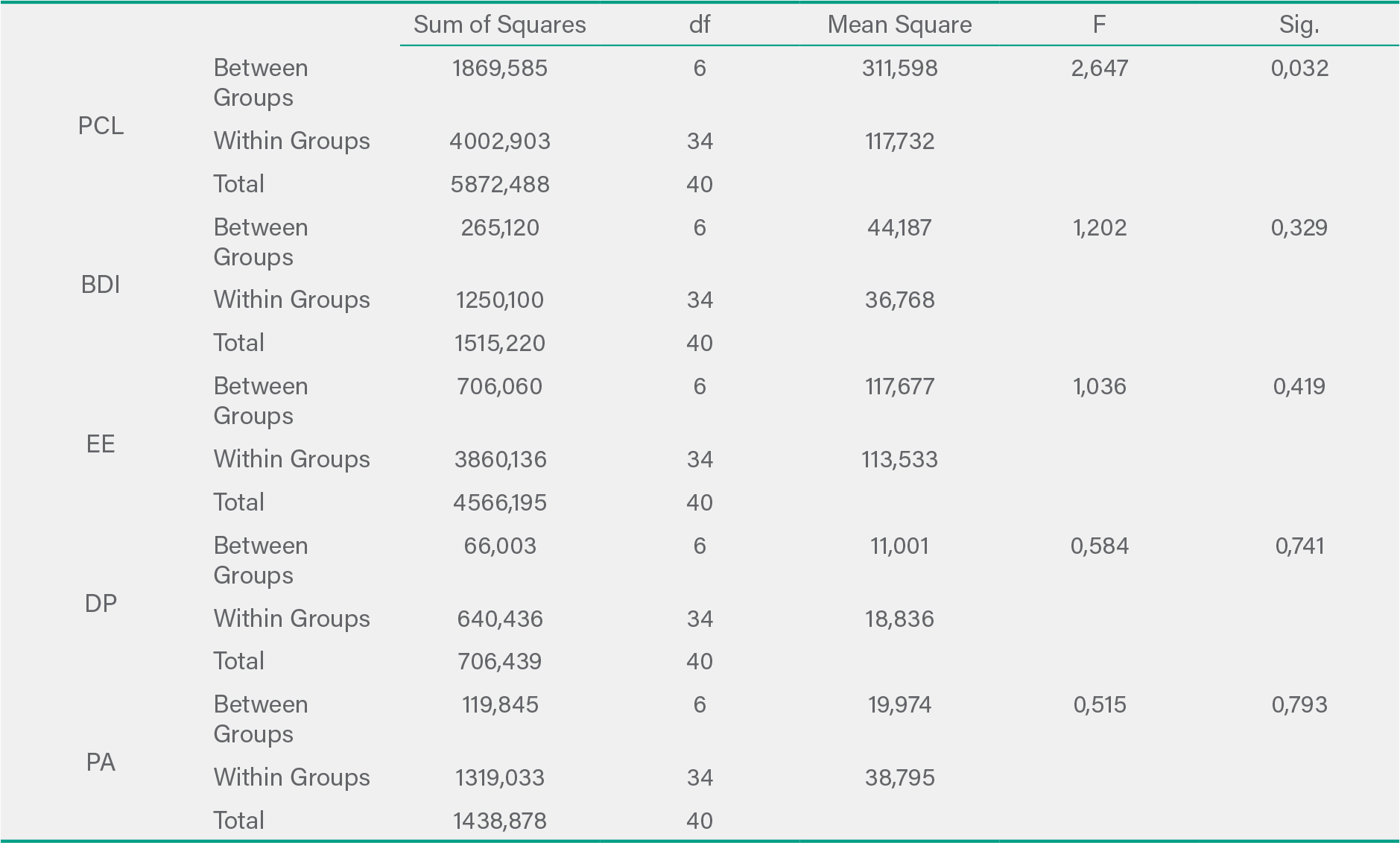
Task: Click the mean square value 38,795
Action: [899, 778]
